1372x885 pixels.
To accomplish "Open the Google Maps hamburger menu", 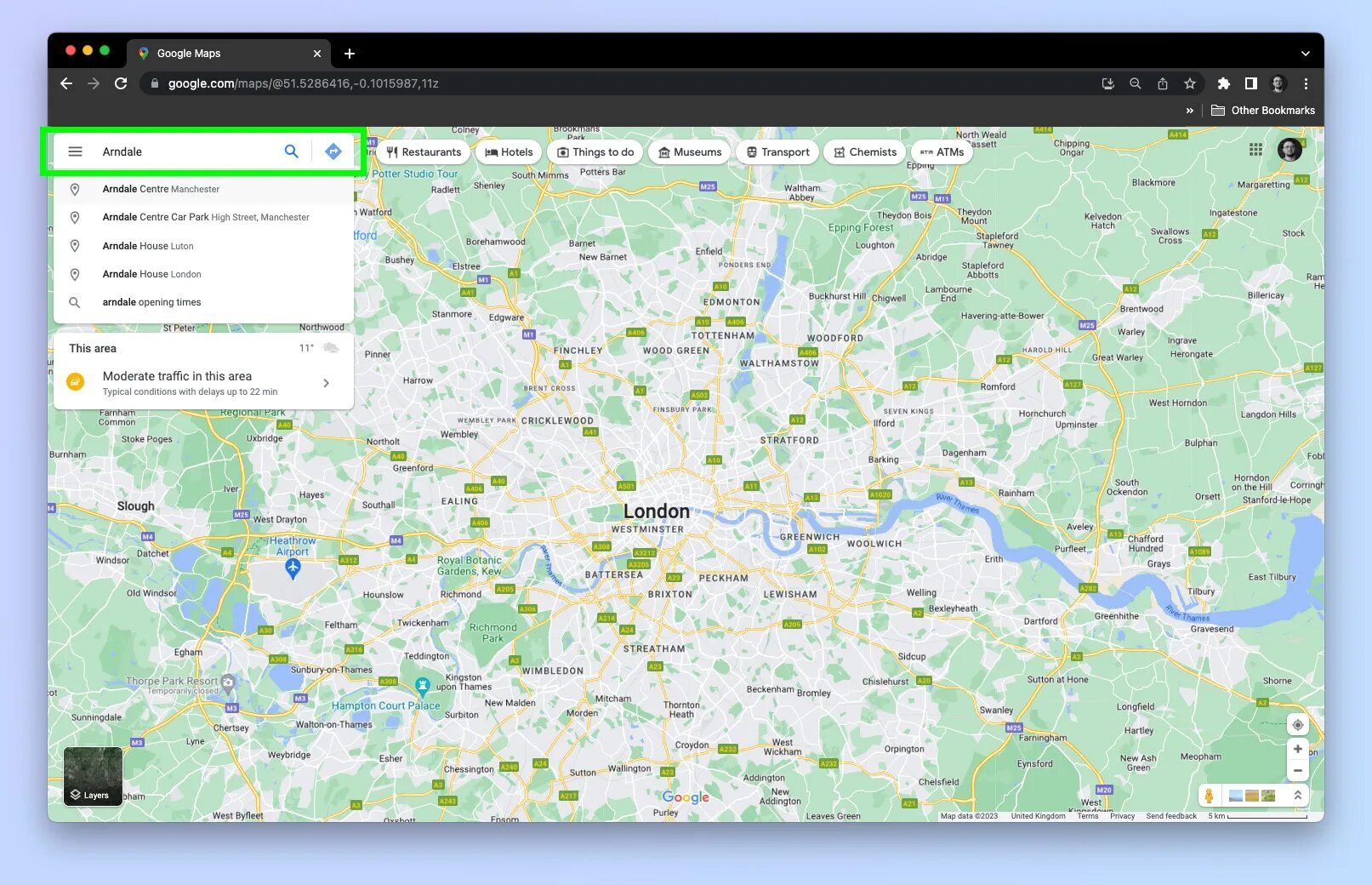I will pos(75,151).
